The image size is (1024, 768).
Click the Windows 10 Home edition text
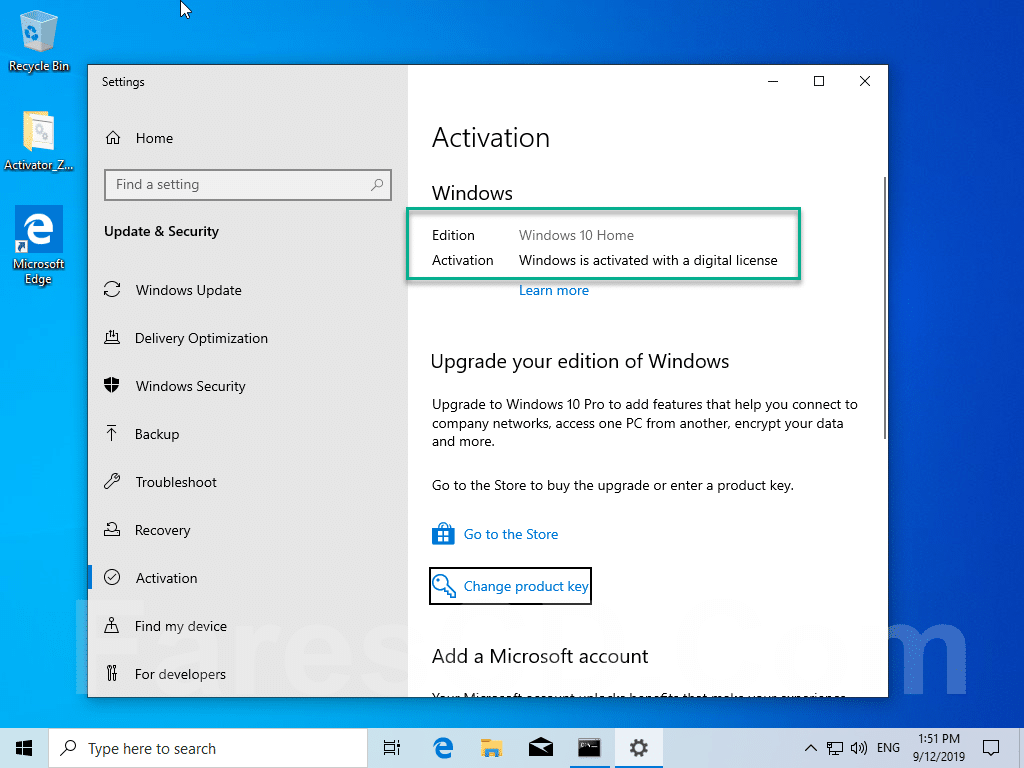pos(576,235)
